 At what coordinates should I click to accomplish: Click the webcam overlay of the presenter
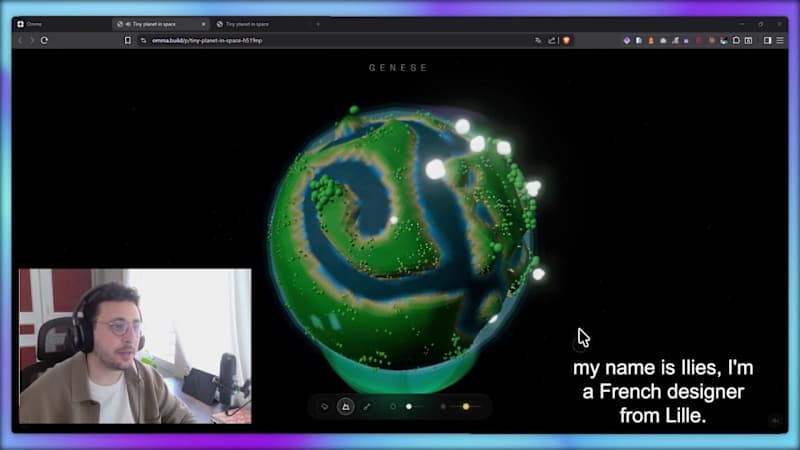pos(135,346)
